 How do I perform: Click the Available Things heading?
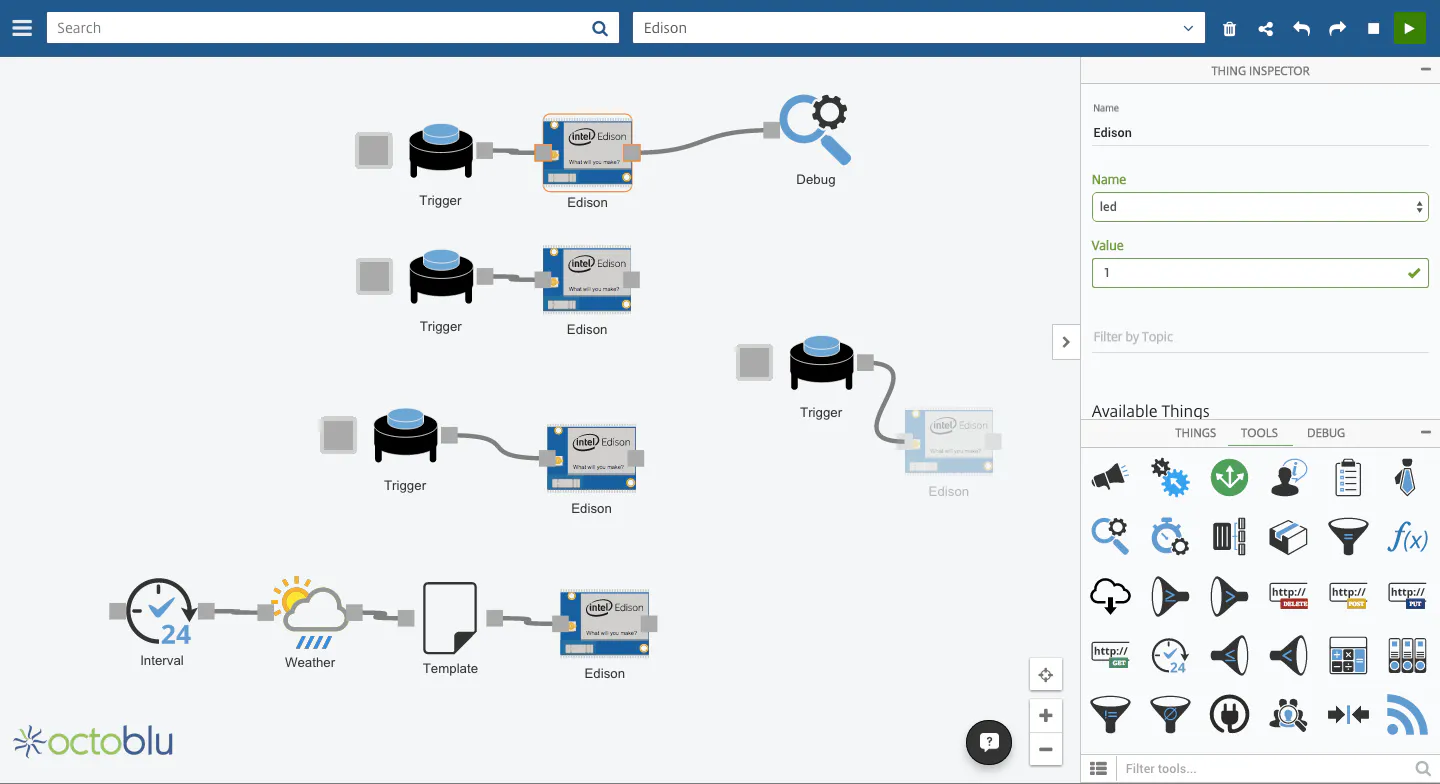tap(1150, 411)
